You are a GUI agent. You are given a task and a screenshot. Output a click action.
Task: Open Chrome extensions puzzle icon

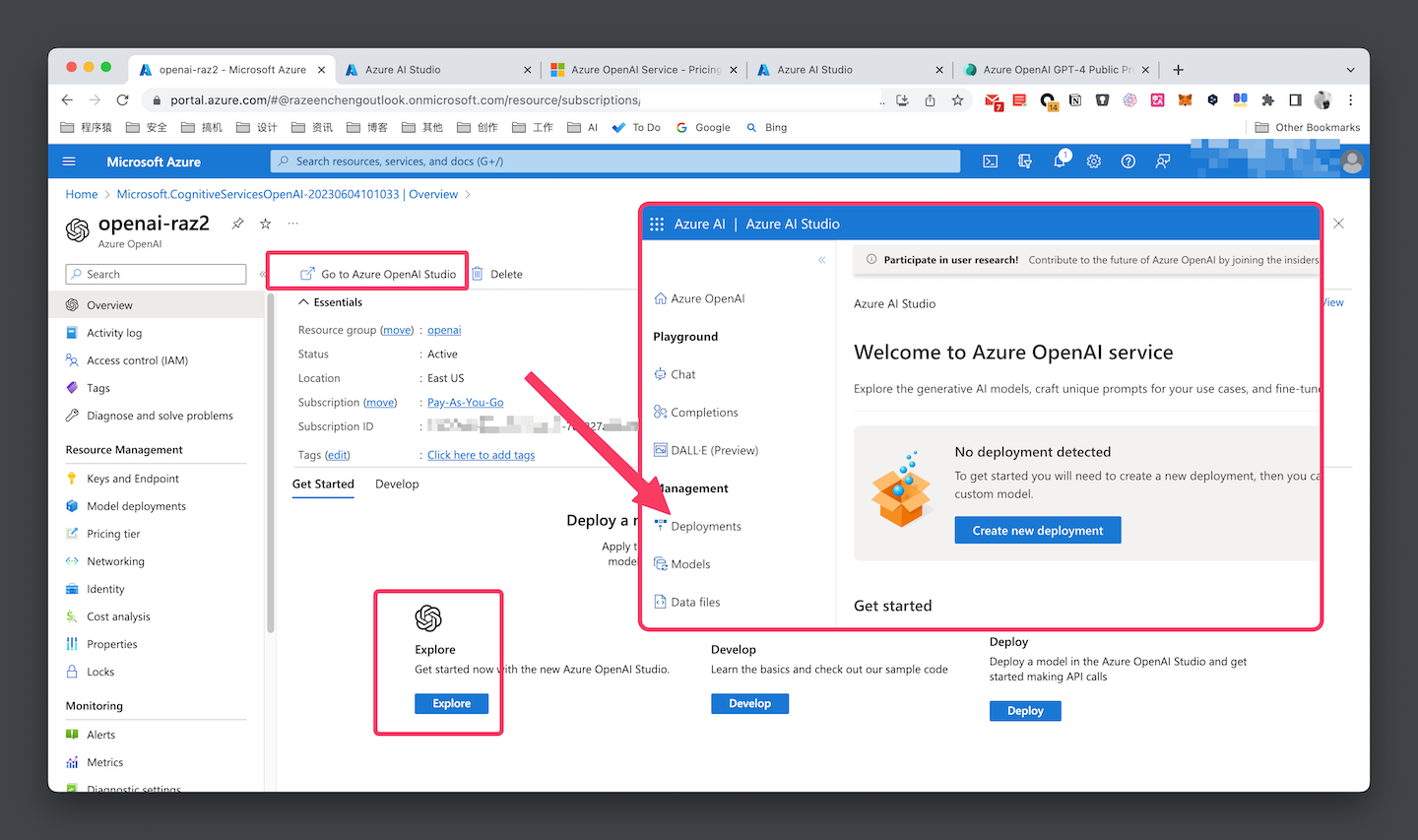tap(1267, 99)
